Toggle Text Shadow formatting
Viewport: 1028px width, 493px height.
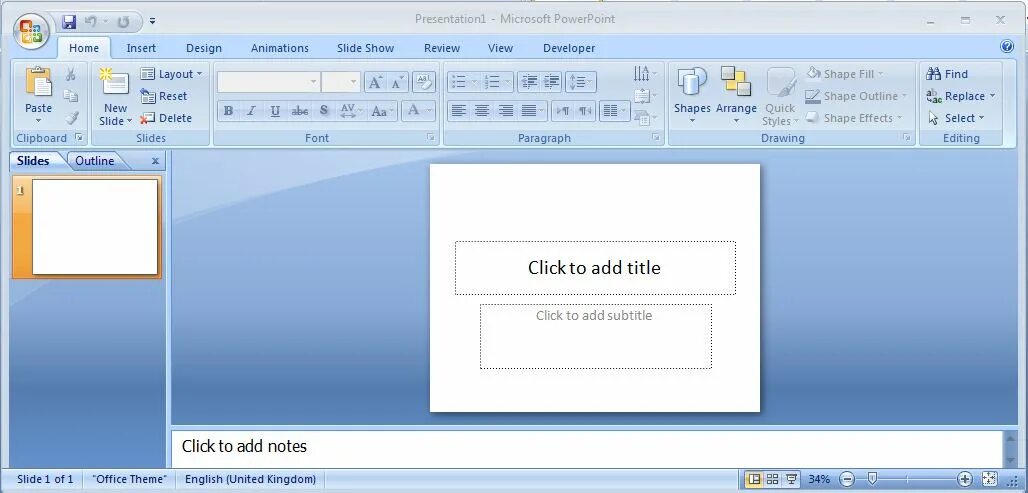[x=323, y=111]
